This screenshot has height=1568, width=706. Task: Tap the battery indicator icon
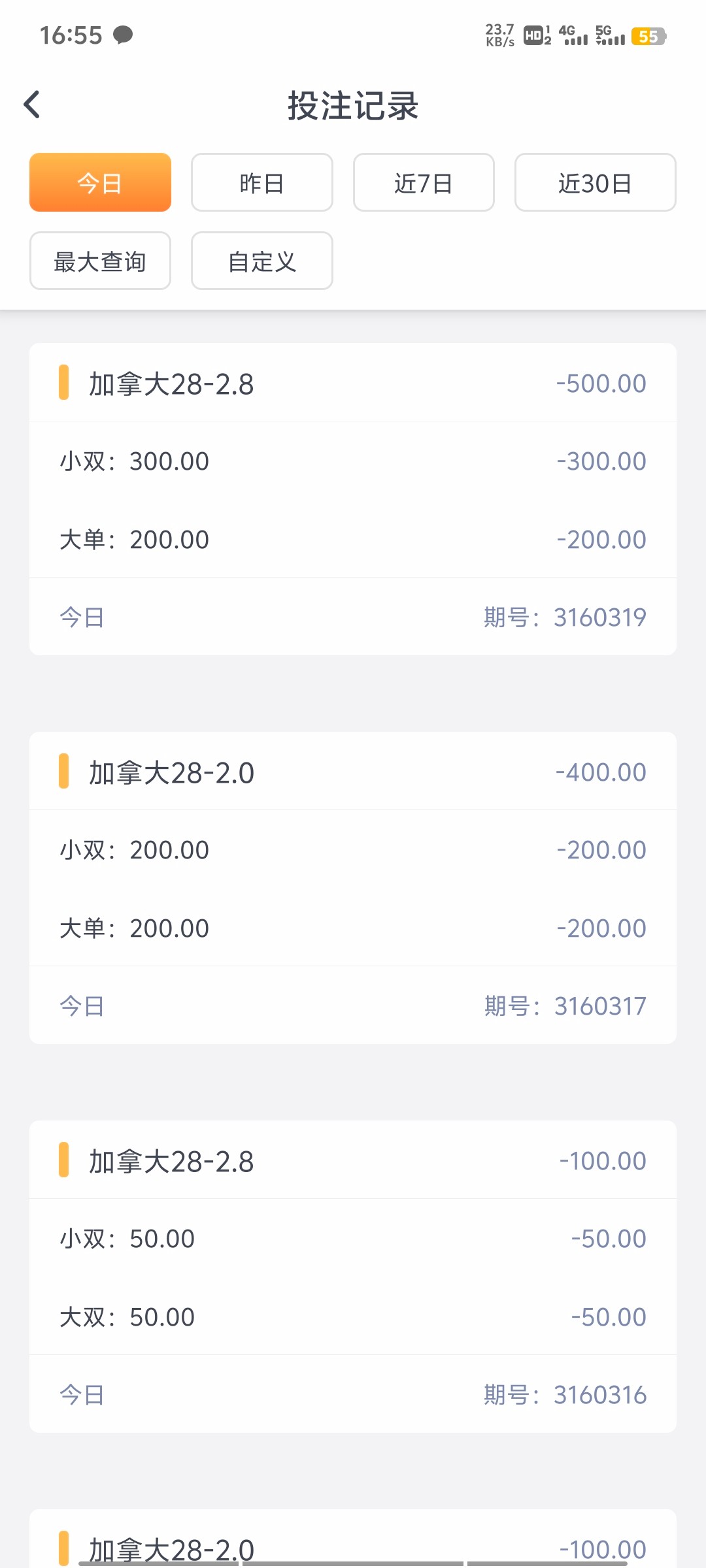pyautogui.click(x=648, y=37)
